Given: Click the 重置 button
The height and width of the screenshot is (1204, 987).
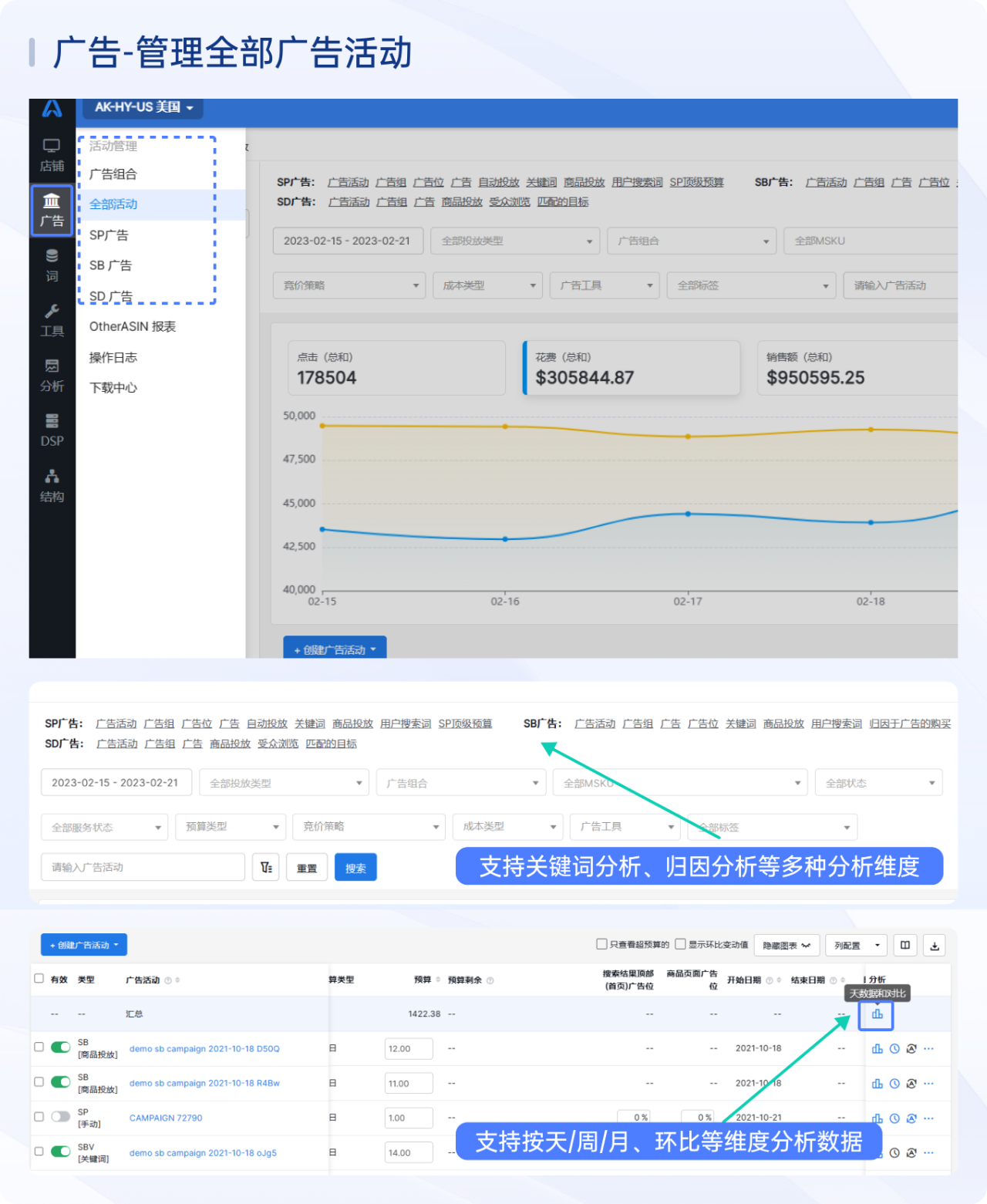Looking at the screenshot, I should click(307, 868).
